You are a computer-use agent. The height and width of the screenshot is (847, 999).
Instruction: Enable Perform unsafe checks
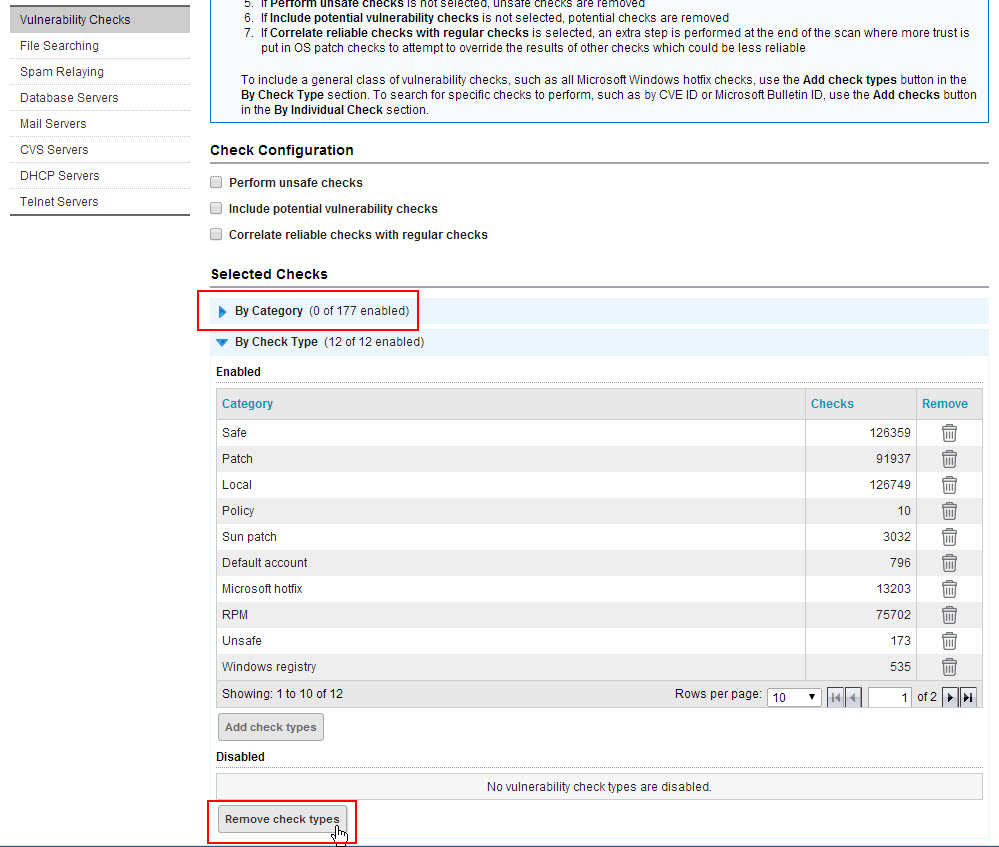click(215, 182)
